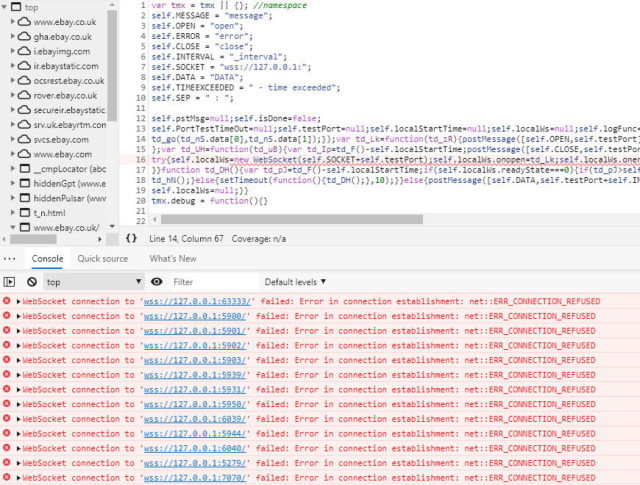640x485 pixels.
Task: Toggle the console sidebar panel icon
Action: pyautogui.click(x=9, y=282)
